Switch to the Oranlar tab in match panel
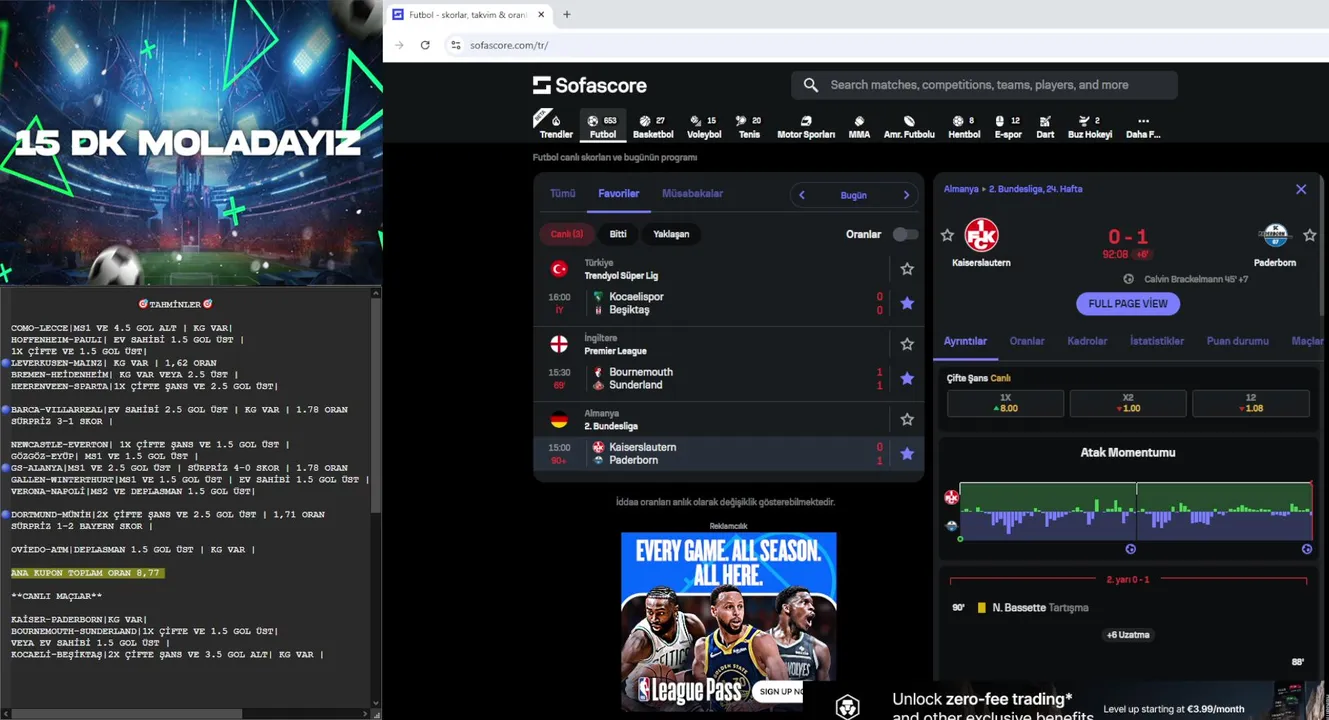1329x720 pixels. [1027, 341]
